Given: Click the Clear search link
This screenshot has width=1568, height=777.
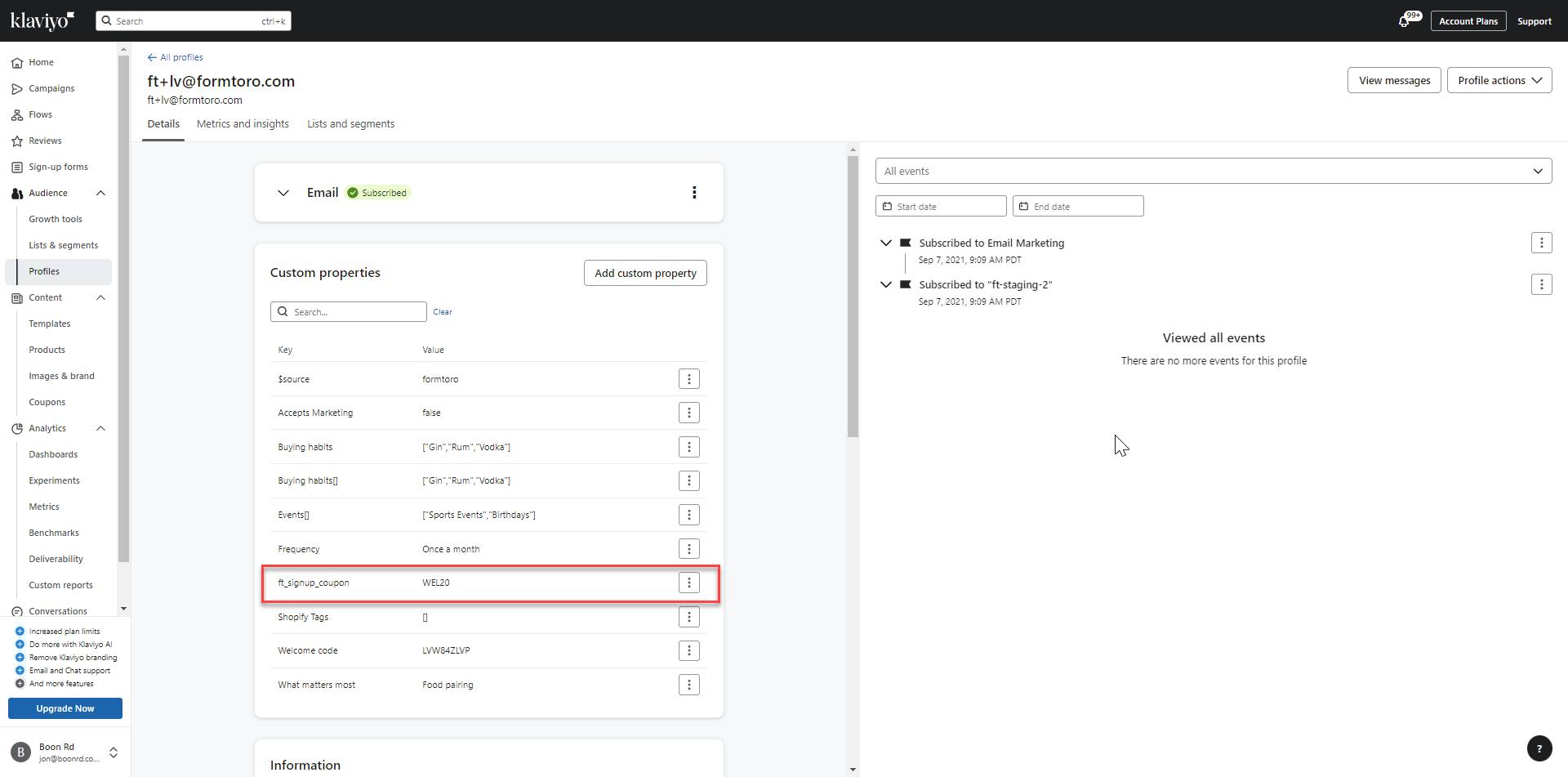Looking at the screenshot, I should tap(443, 312).
